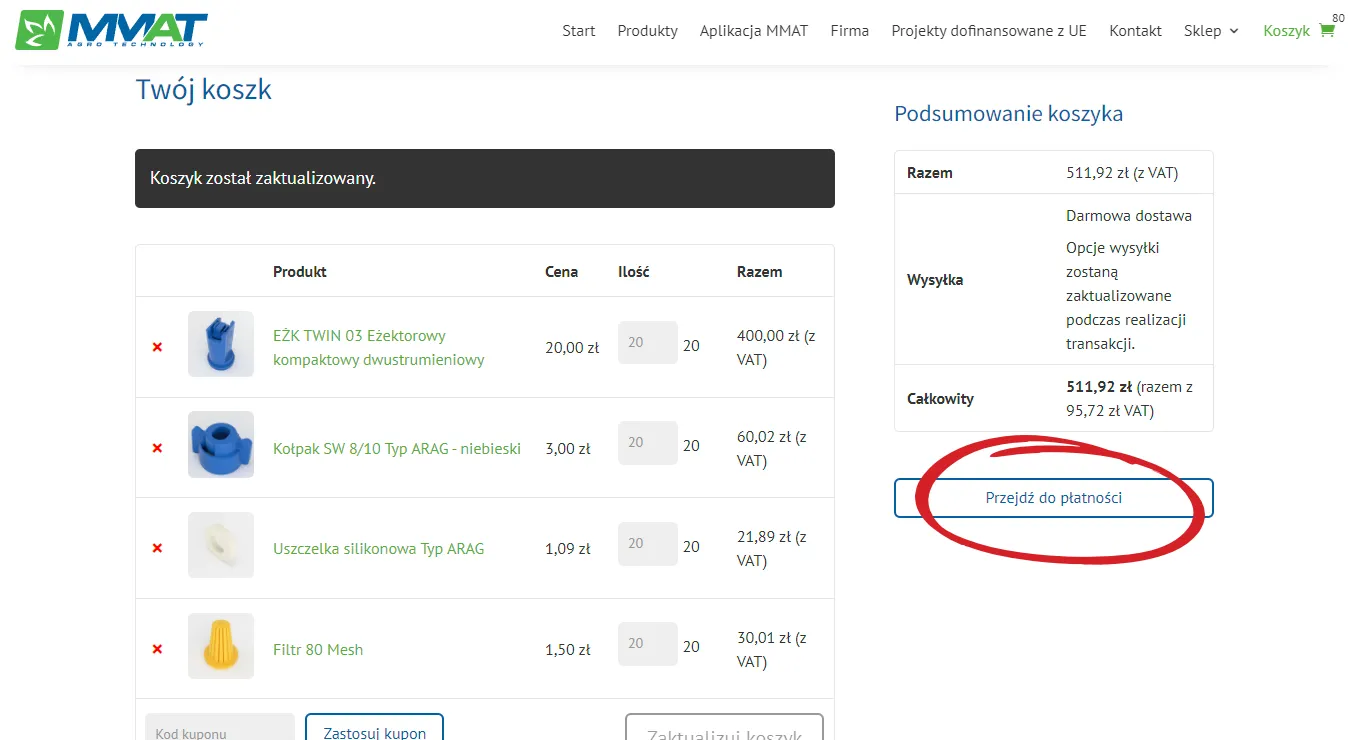Remove EŻK TWIN 03 from cart
The image size is (1348, 740).
(157, 347)
